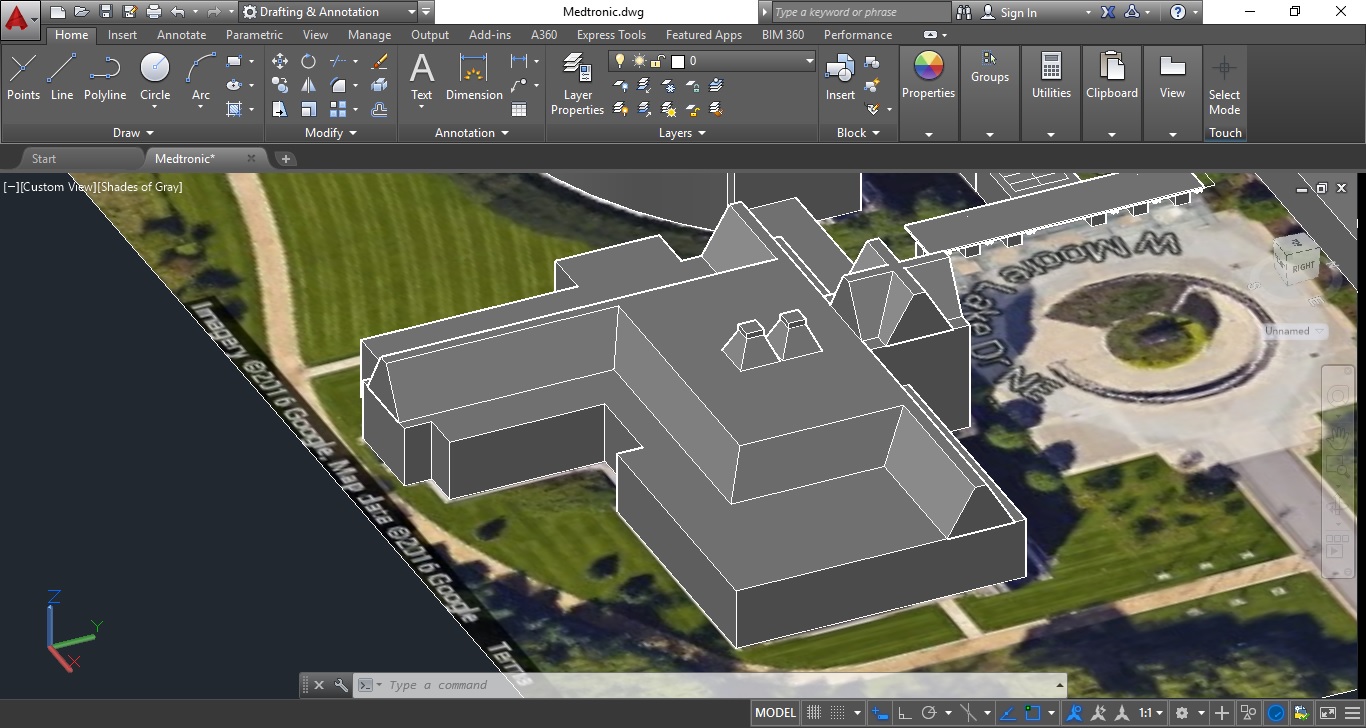
Task: Click the ViewCube in the viewport
Action: click(1298, 262)
